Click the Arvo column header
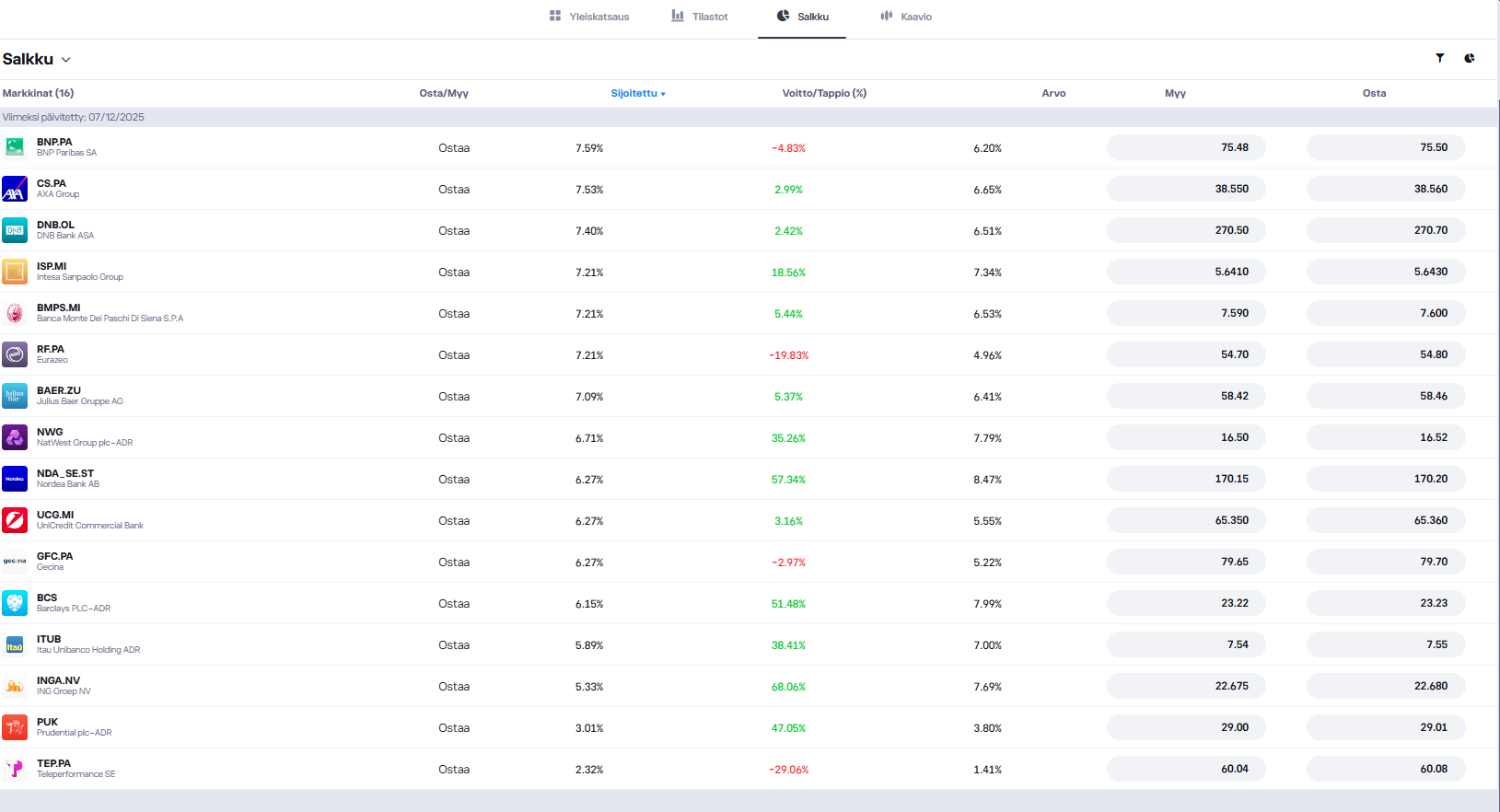Viewport: 1500px width, 812px height. (1053, 93)
